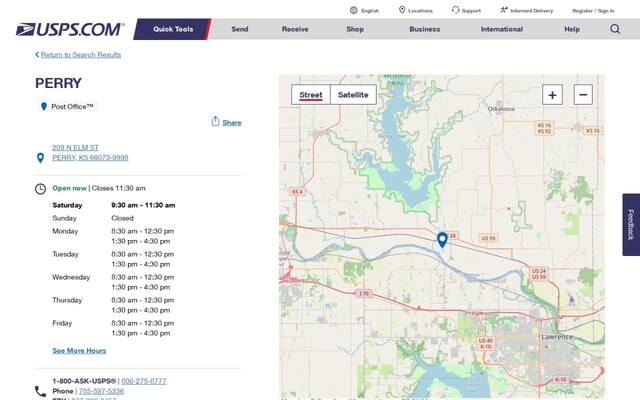Open the Shop menu
Viewport: 640px width, 400px height.
click(355, 29)
